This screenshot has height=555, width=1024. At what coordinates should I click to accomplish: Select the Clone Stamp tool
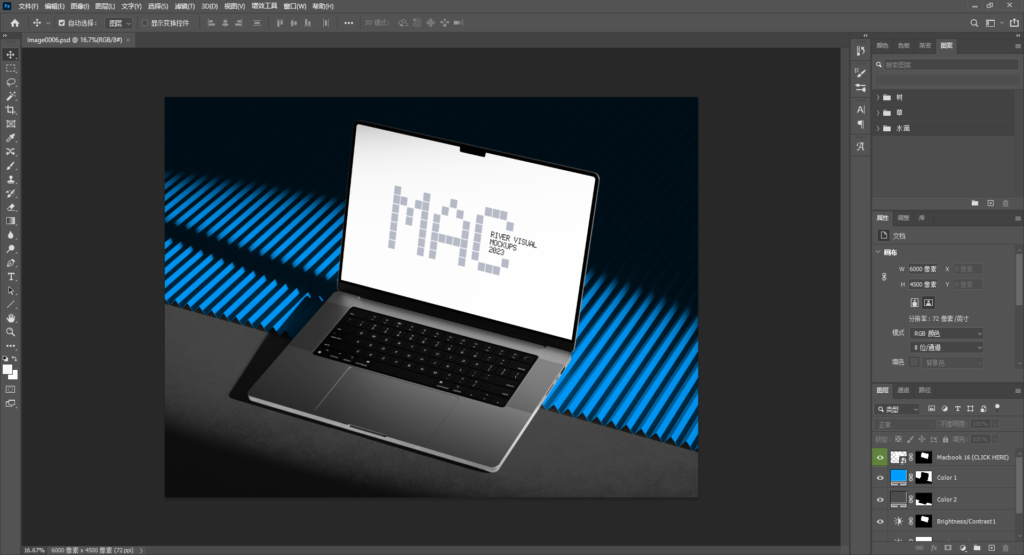[x=10, y=180]
